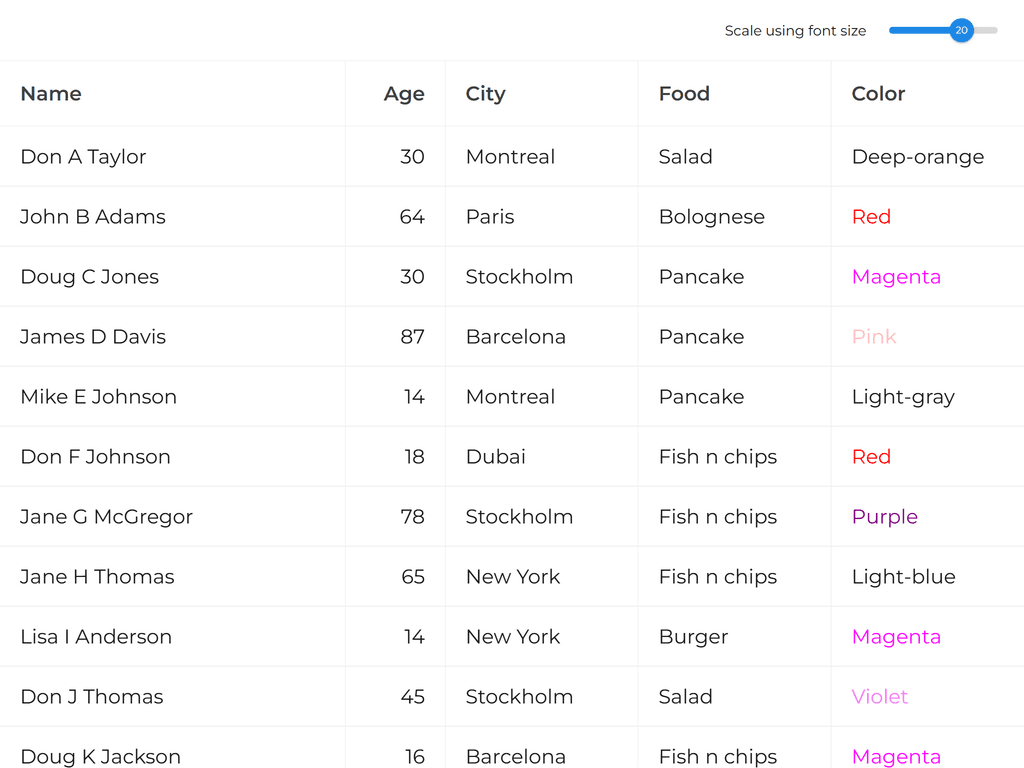This screenshot has height=768, width=1024.
Task: Sort by the Age column header
Action: [x=404, y=94]
